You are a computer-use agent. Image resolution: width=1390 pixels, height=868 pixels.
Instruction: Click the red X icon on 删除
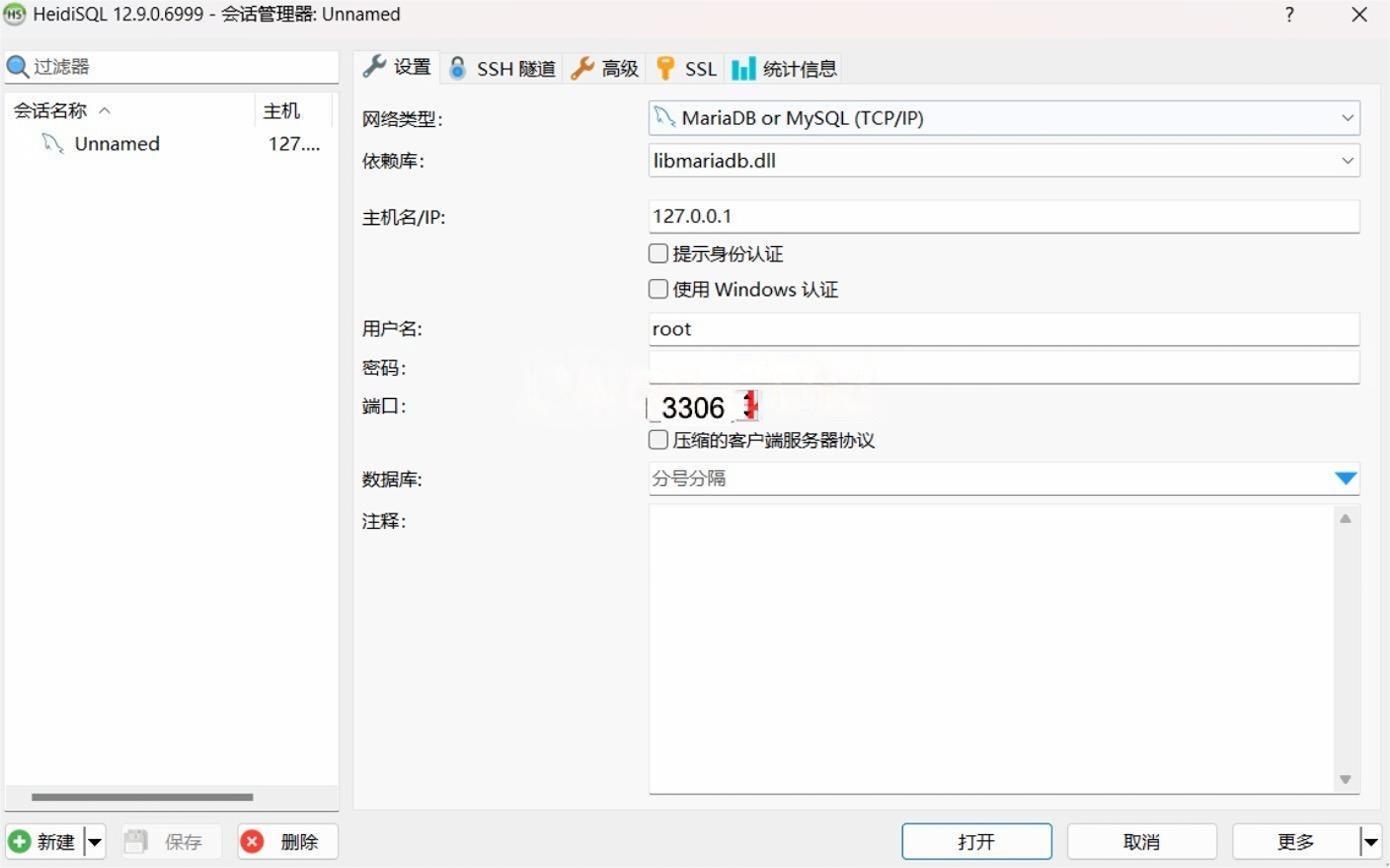click(x=252, y=841)
